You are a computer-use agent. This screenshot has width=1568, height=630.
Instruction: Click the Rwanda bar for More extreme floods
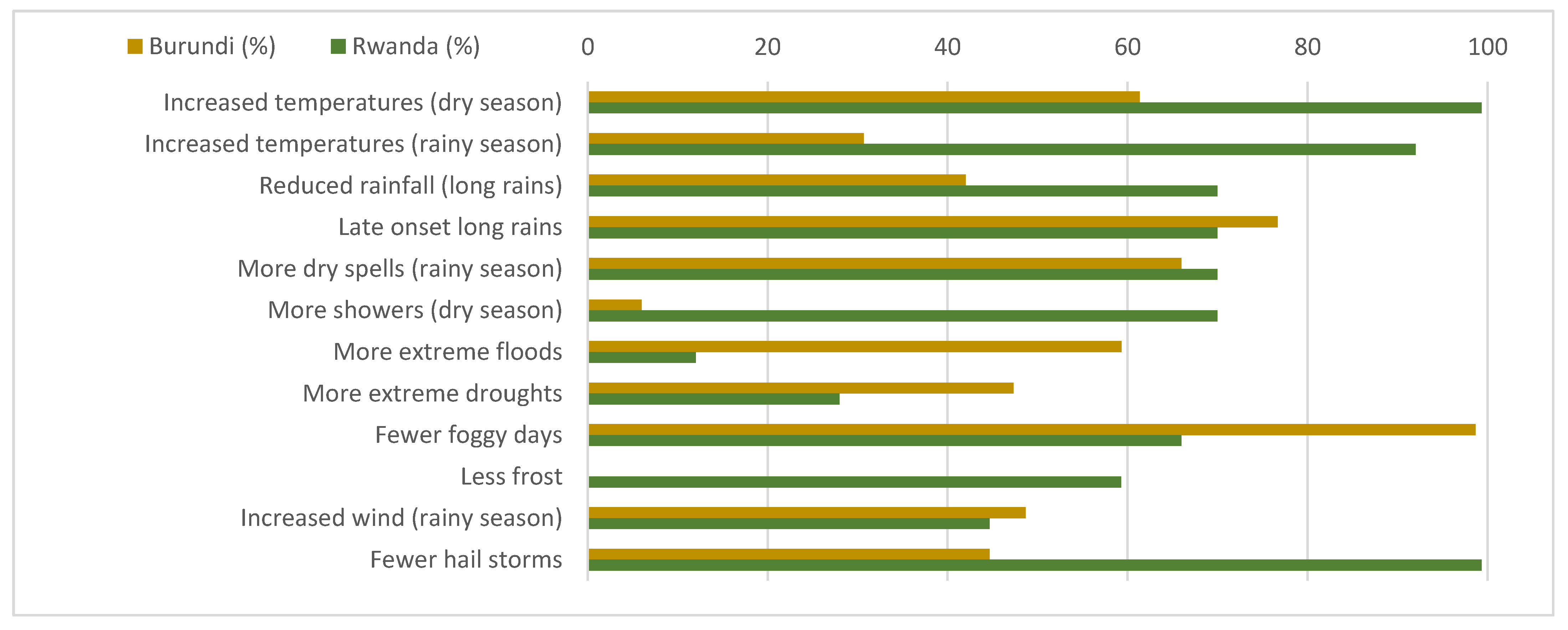pyautogui.click(x=641, y=357)
